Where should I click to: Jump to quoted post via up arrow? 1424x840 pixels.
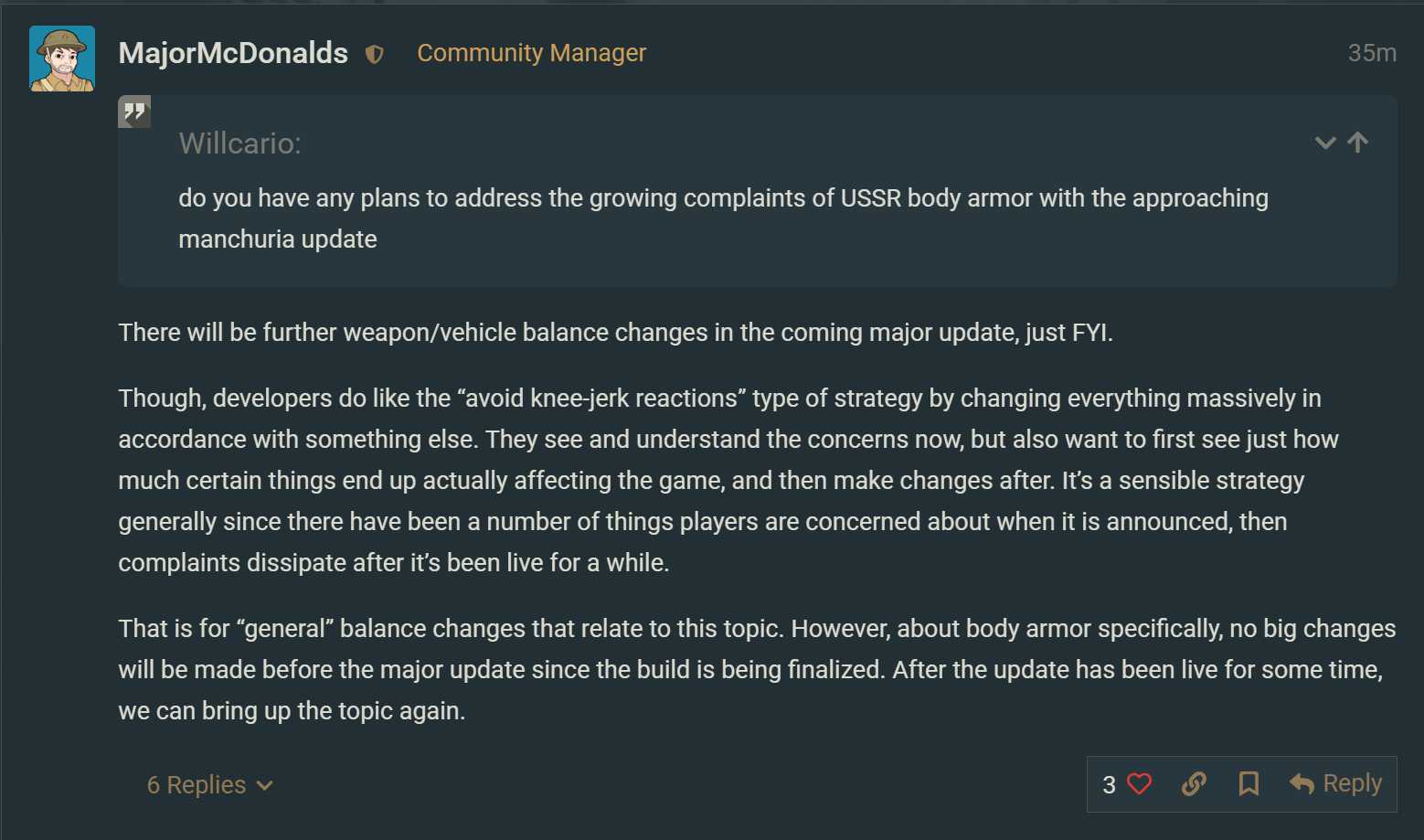[x=1358, y=143]
